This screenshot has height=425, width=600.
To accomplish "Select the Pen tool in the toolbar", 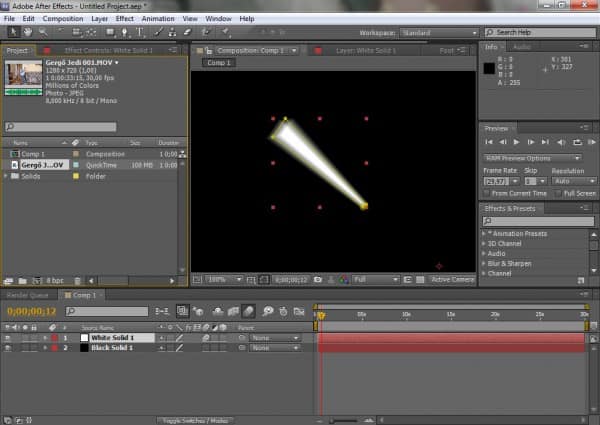I will tap(124, 32).
